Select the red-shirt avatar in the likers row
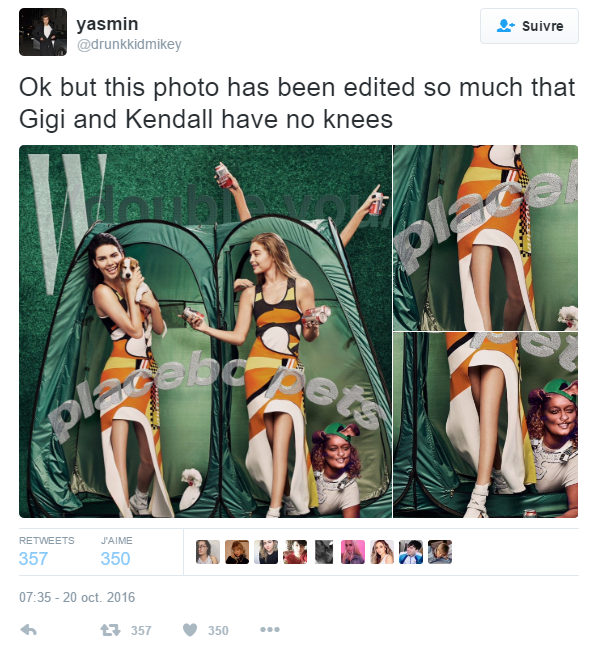This screenshot has height=671, width=608. coord(295,552)
